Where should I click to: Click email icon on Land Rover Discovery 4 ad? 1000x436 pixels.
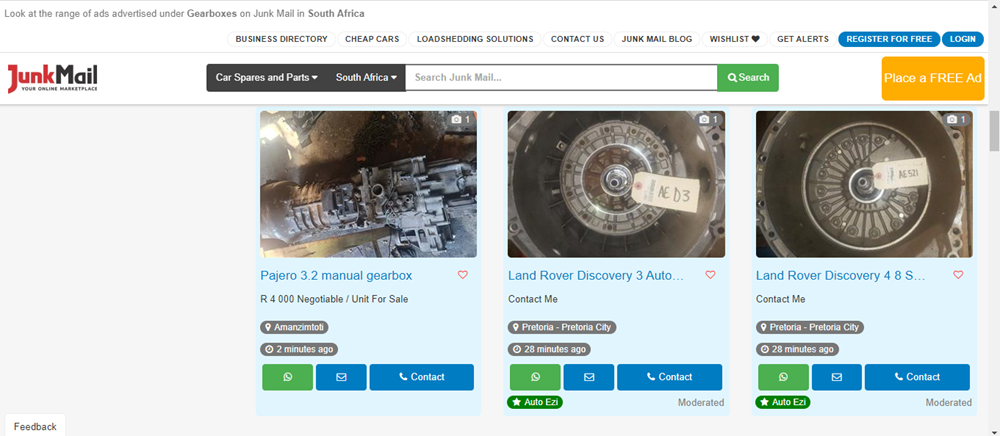tap(837, 377)
